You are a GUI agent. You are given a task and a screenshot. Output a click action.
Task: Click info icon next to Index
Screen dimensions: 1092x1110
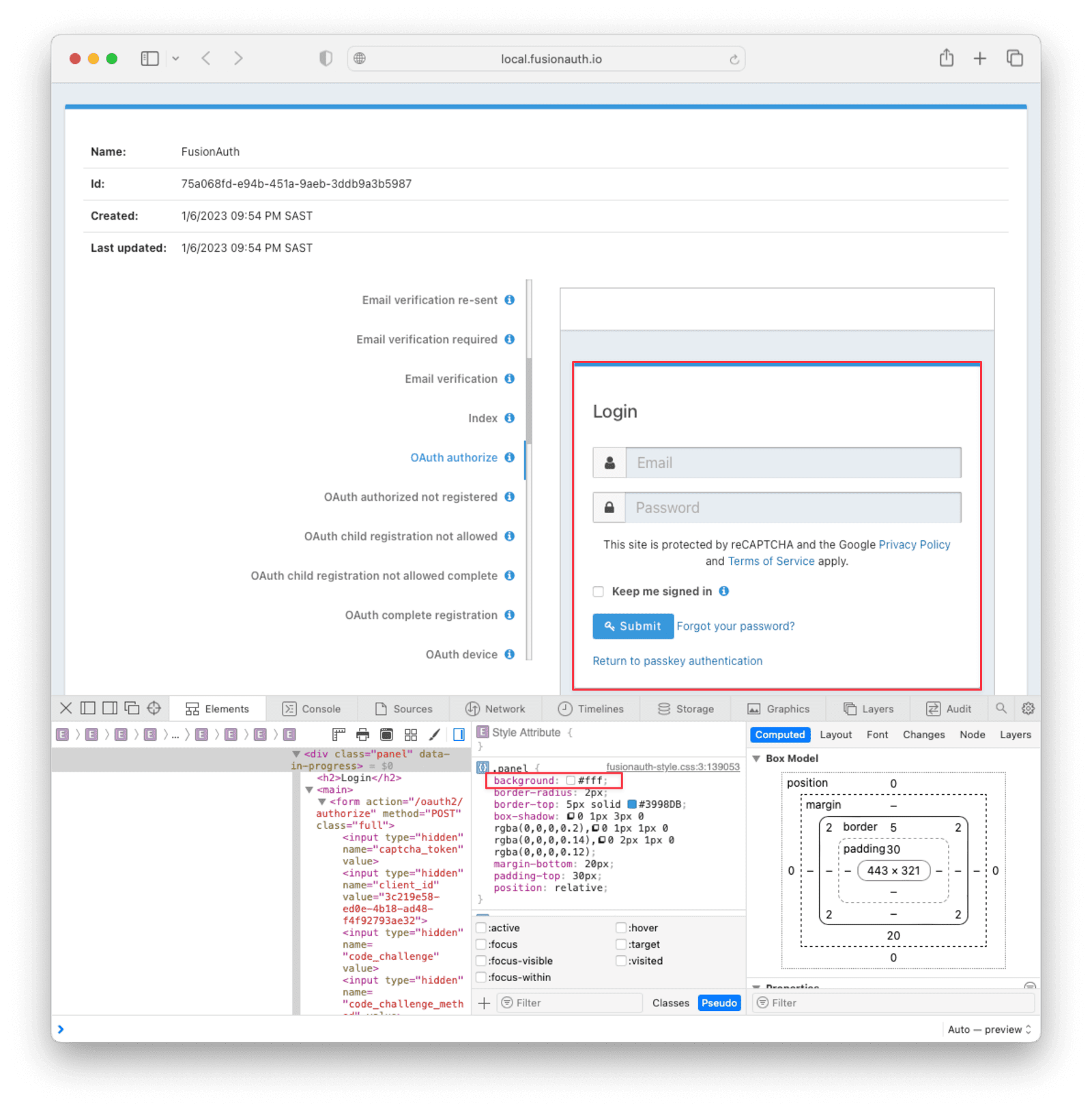510,418
